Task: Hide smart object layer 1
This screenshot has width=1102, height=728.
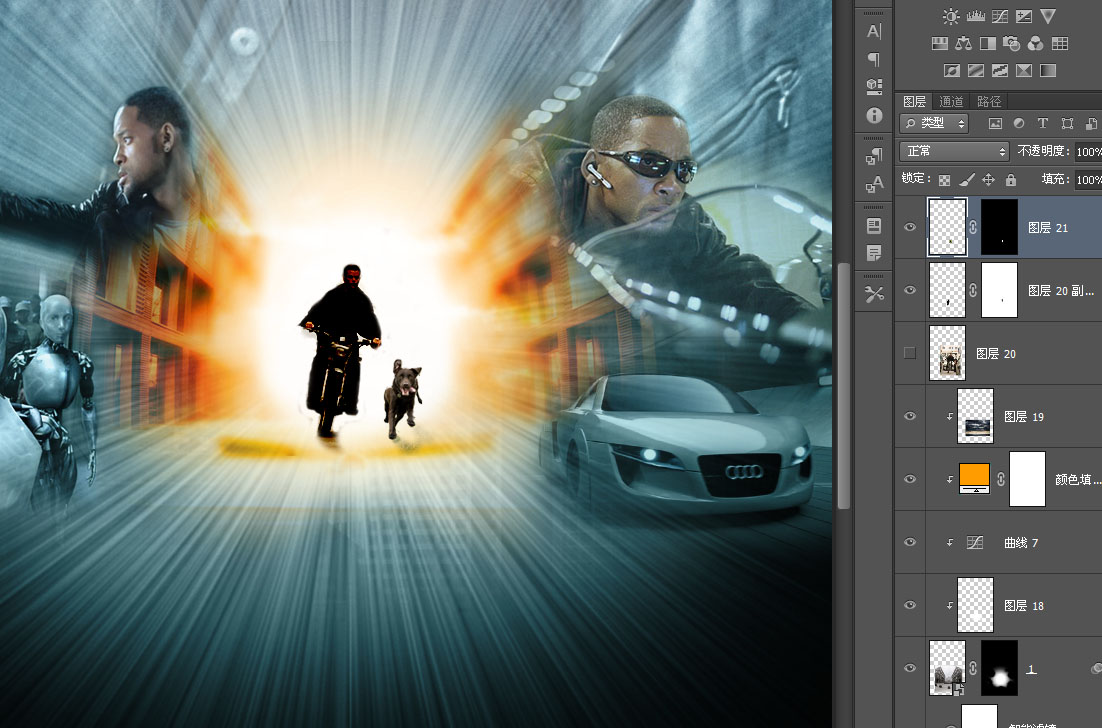Action: (910, 668)
